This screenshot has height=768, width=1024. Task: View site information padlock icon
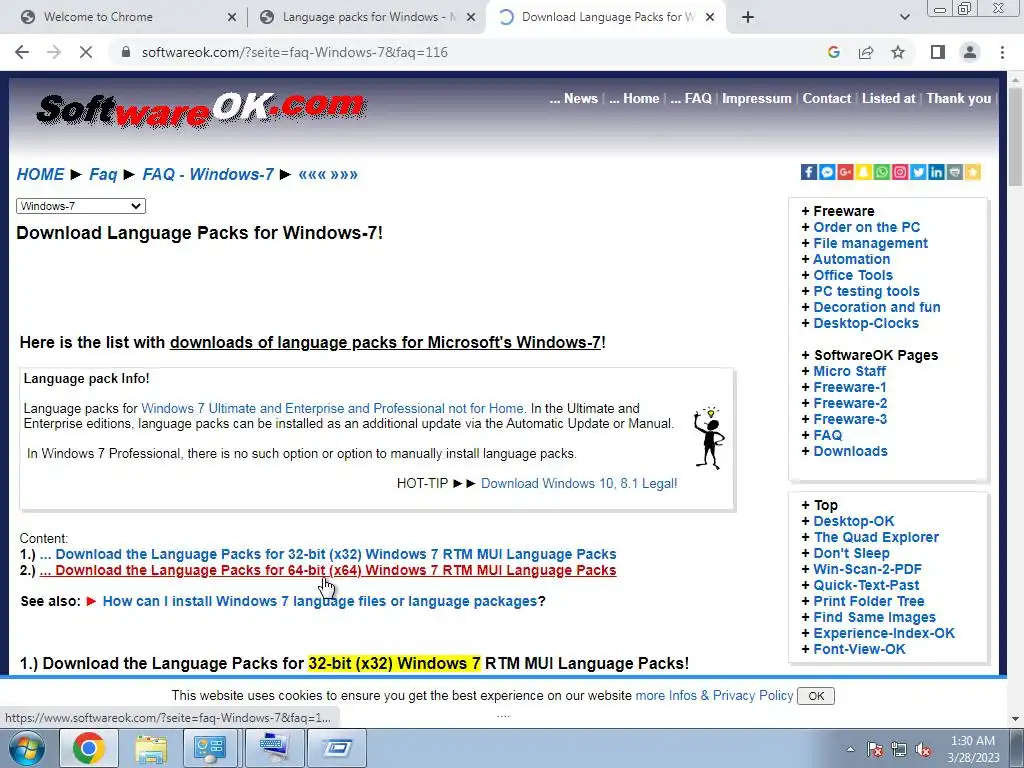tap(126, 52)
